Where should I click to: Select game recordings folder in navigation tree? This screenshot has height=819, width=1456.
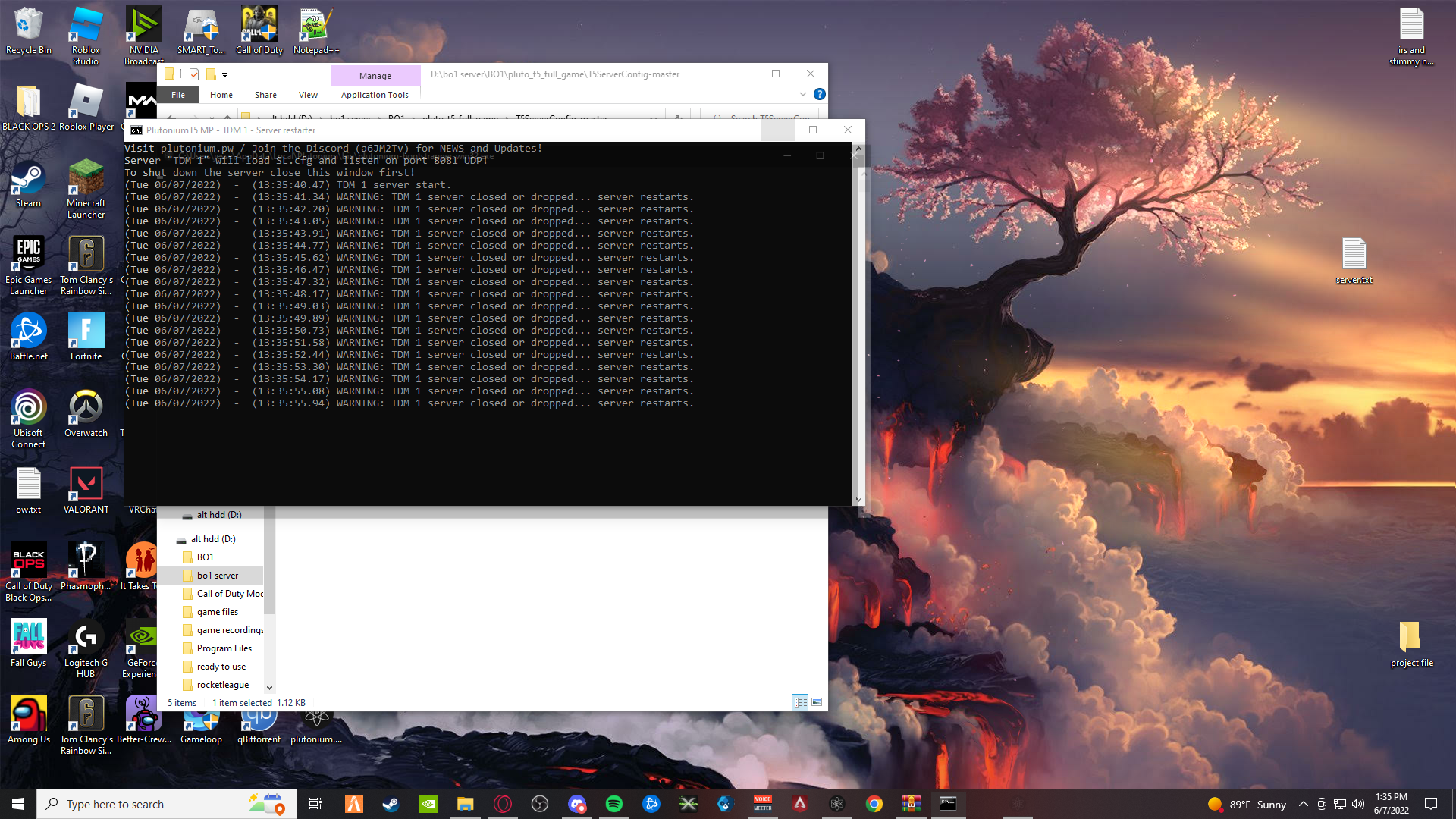(229, 630)
